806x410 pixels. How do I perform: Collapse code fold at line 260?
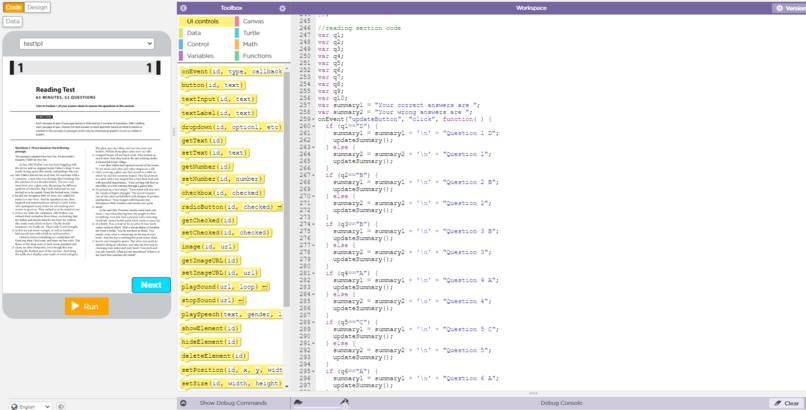click(314, 126)
